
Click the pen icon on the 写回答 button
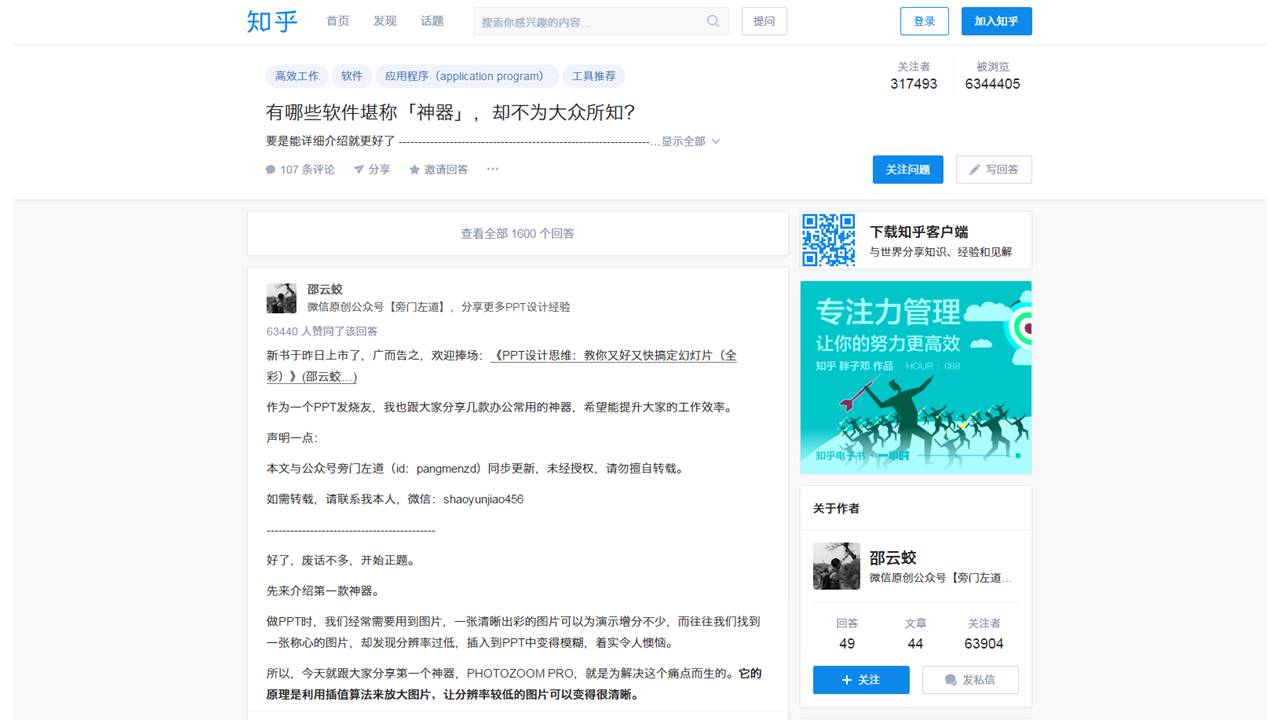975,169
